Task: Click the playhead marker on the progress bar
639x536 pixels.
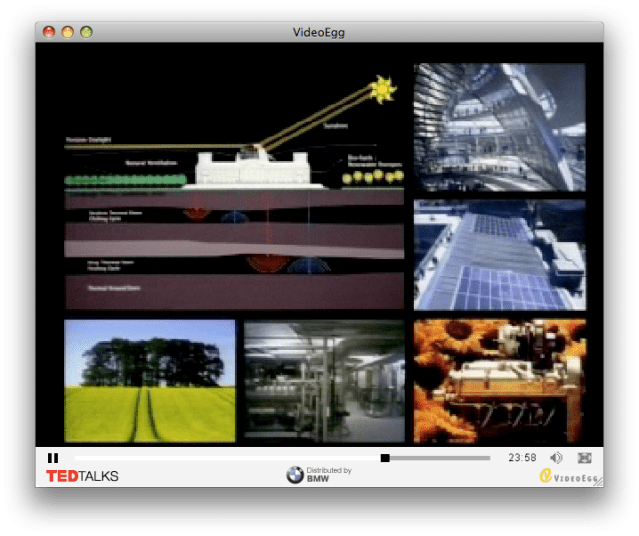Action: [x=385, y=458]
